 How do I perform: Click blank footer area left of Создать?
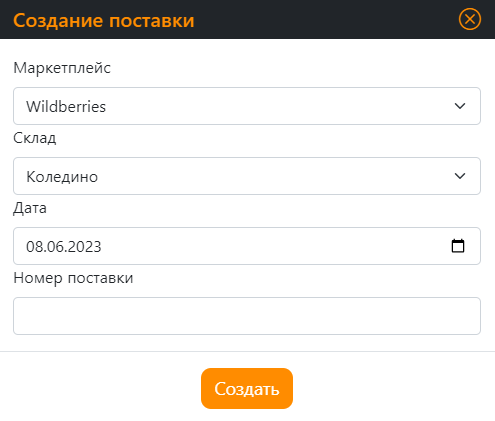tap(100, 388)
